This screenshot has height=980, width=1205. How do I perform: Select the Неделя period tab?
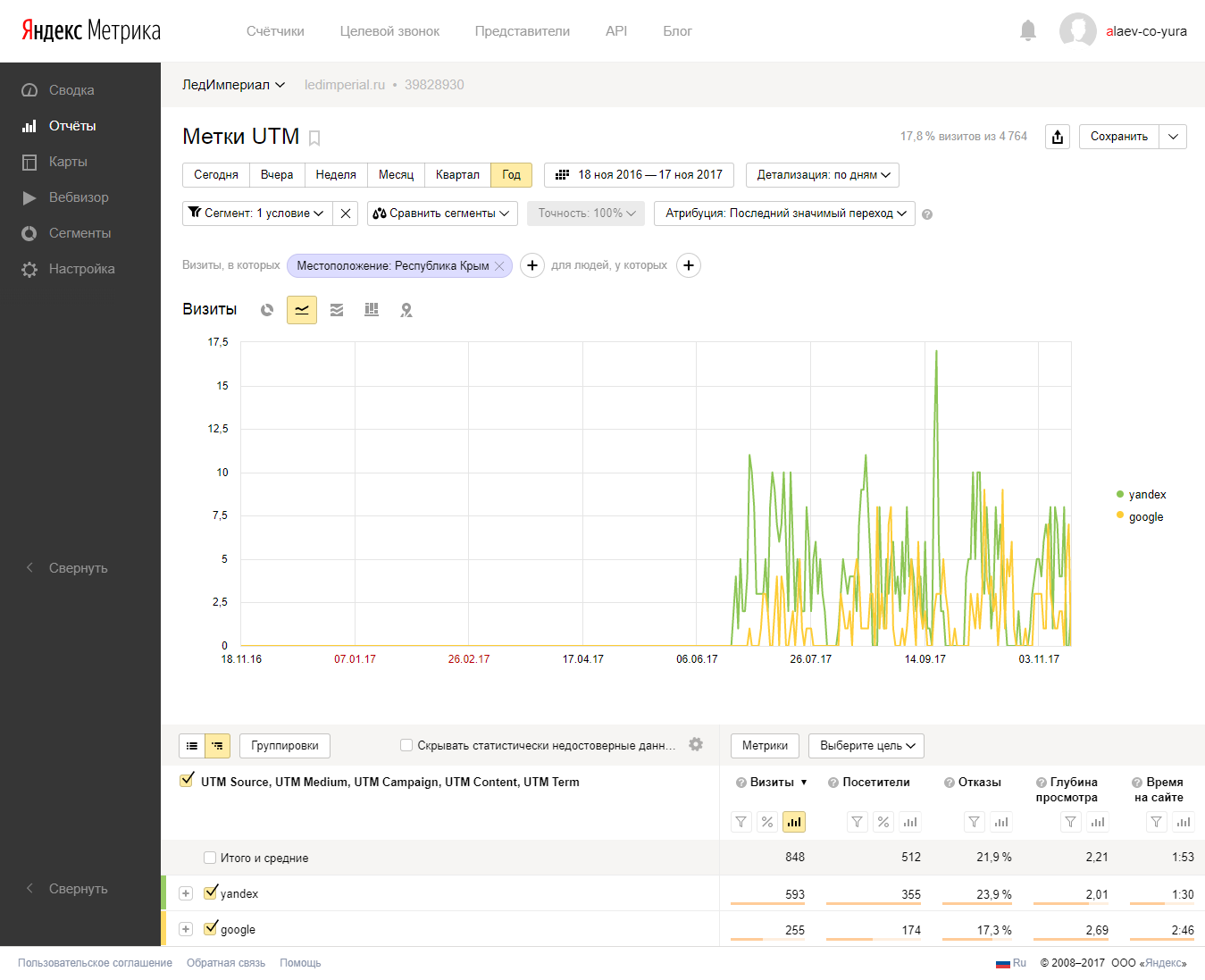[336, 175]
